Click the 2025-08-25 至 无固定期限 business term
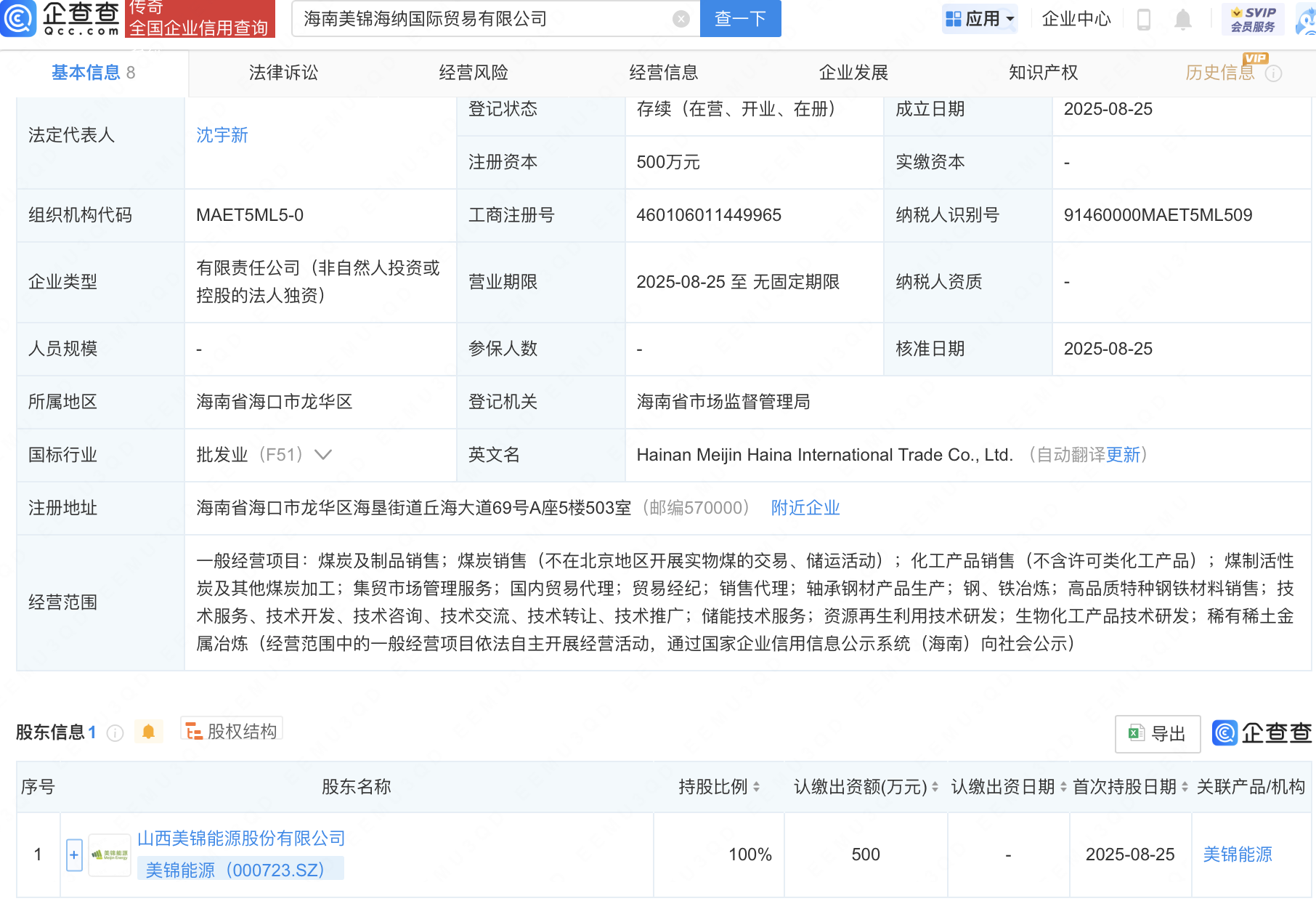Image resolution: width=1316 pixels, height=901 pixels. click(x=738, y=282)
